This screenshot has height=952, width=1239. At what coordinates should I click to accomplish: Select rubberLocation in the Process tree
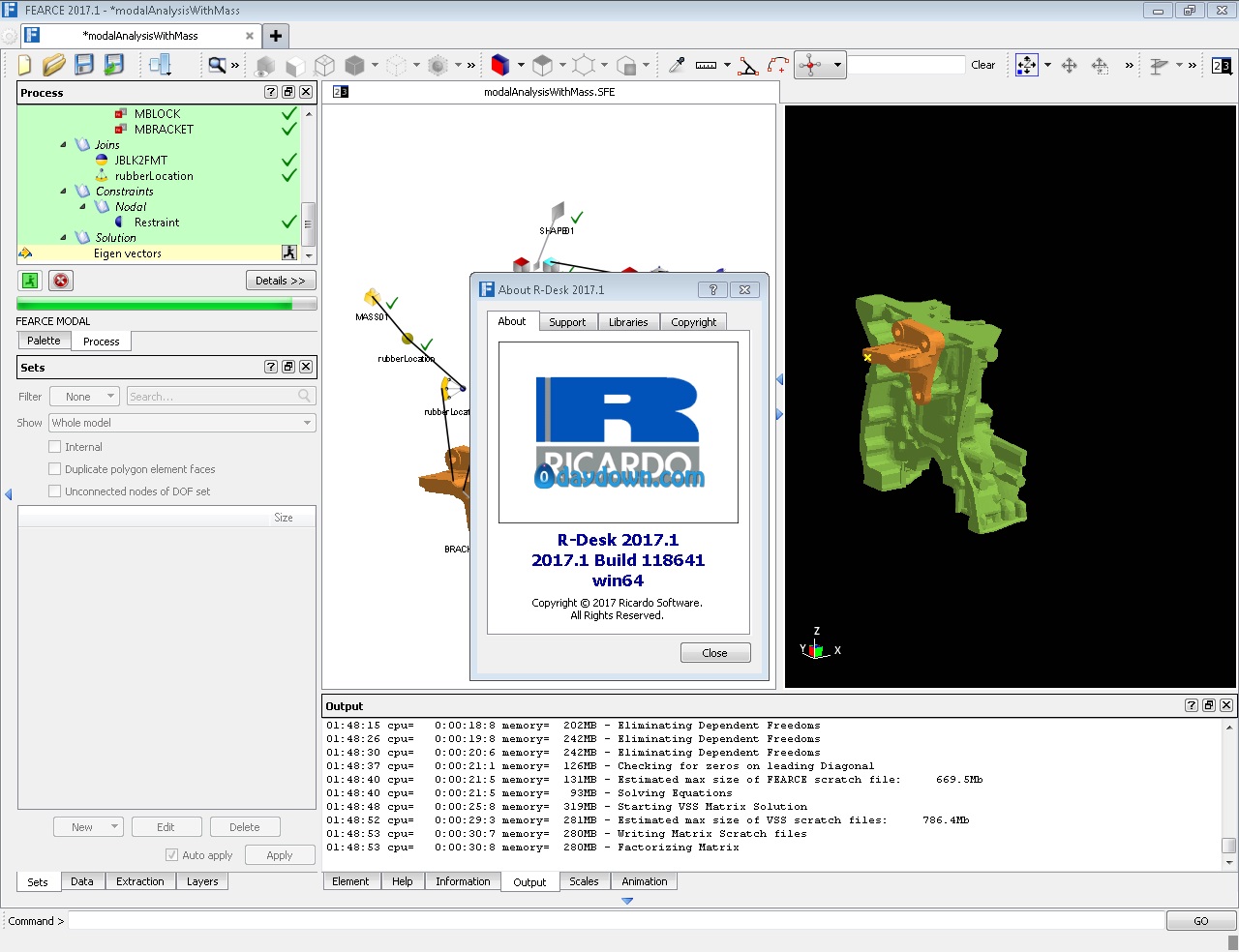pyautogui.click(x=154, y=176)
